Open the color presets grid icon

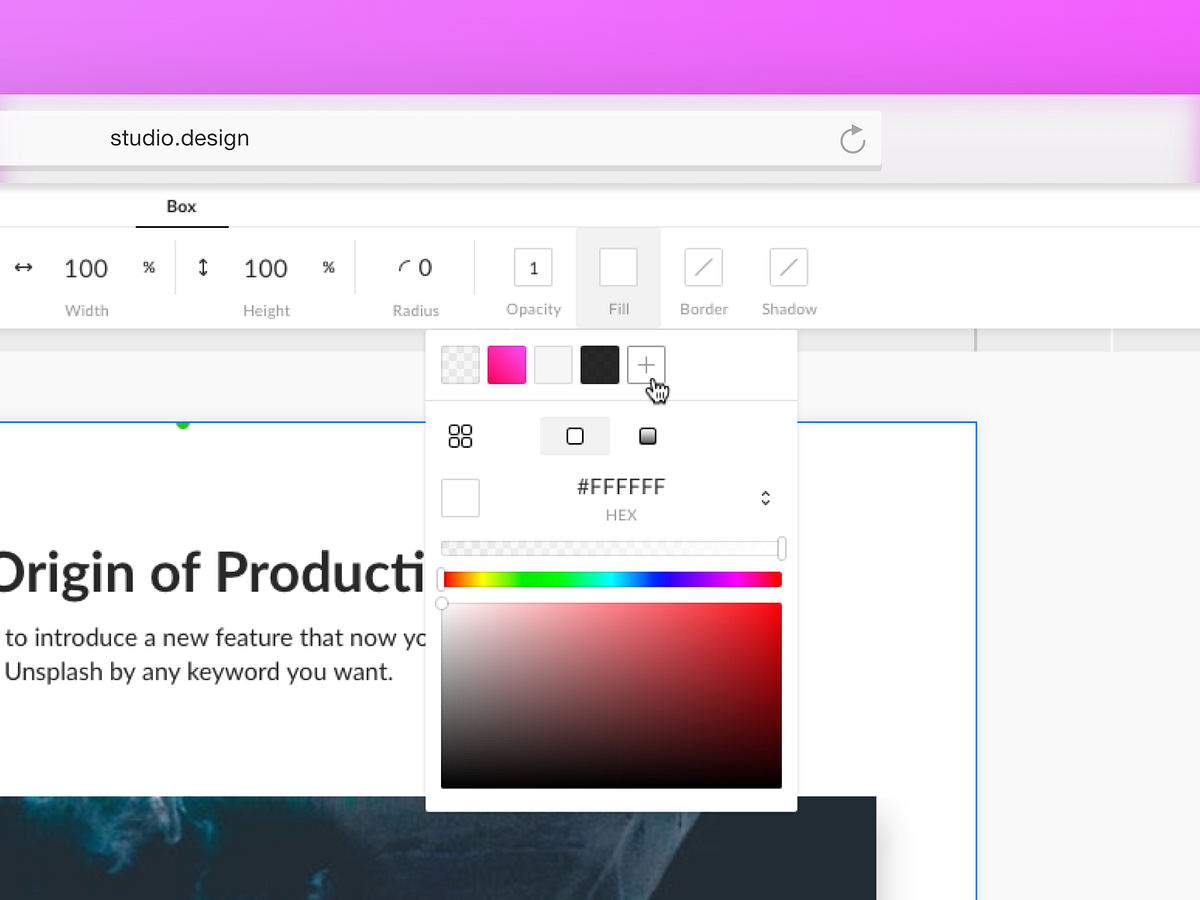click(x=460, y=436)
